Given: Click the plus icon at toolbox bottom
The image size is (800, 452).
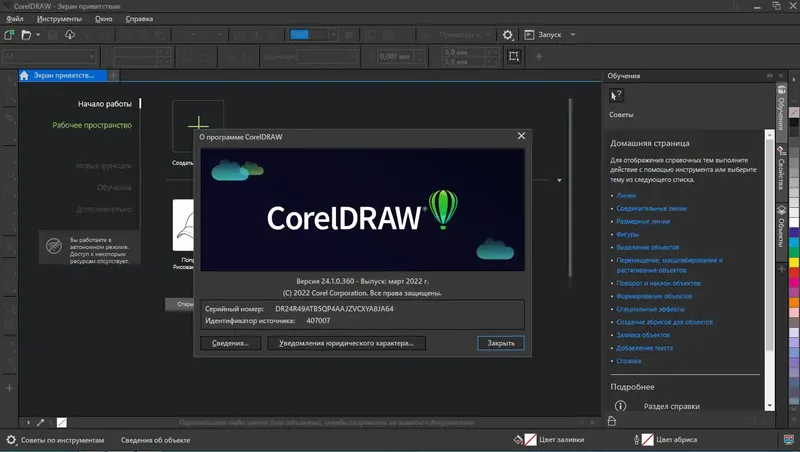Looking at the screenshot, I should (x=9, y=388).
